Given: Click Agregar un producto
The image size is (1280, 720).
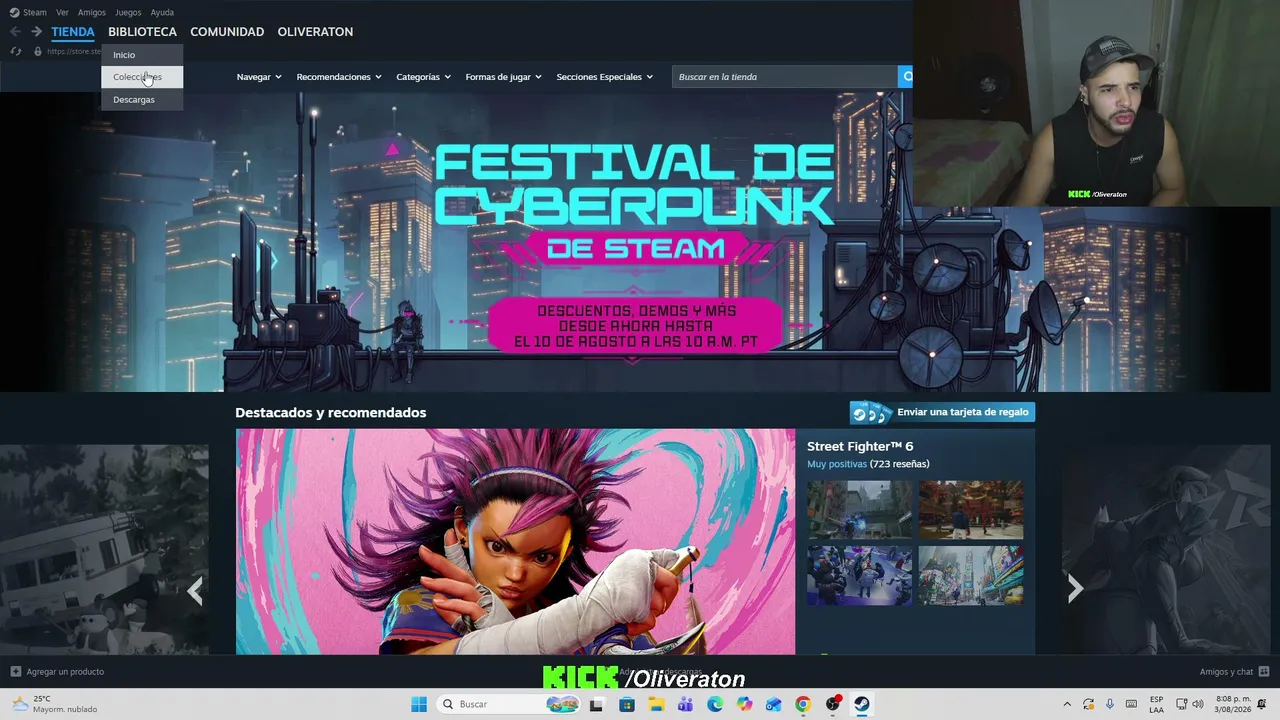Looking at the screenshot, I should click(x=65, y=672).
